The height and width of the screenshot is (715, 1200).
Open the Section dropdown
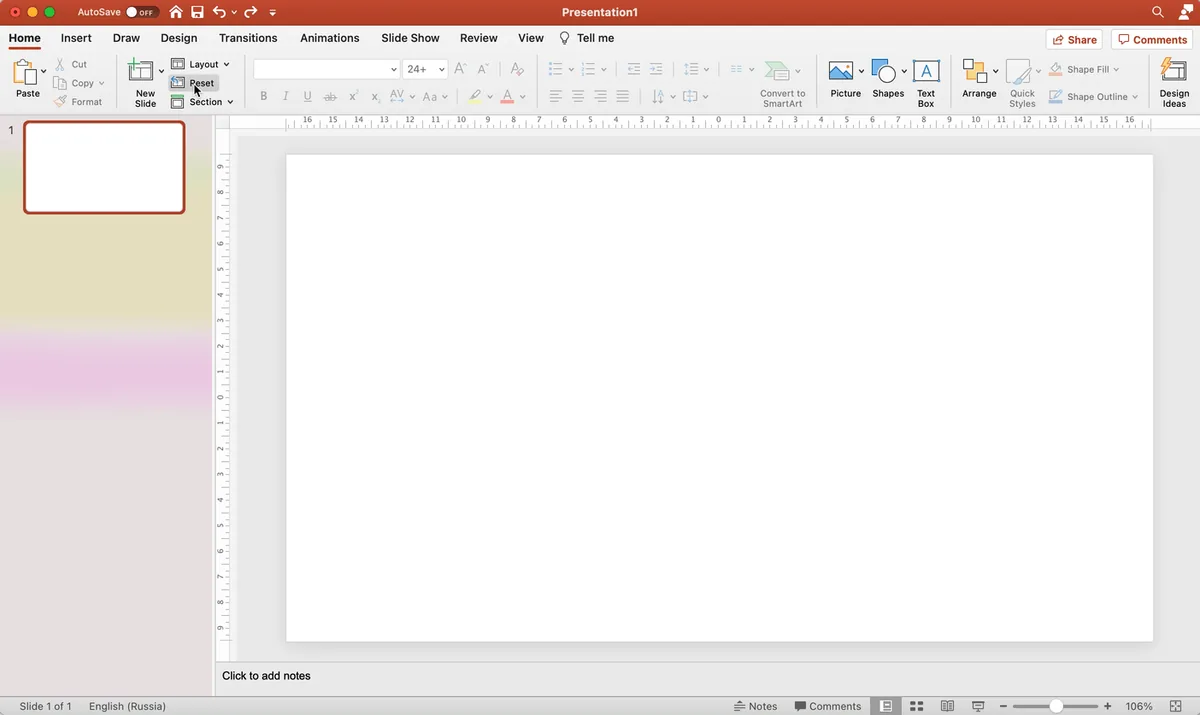[201, 102]
